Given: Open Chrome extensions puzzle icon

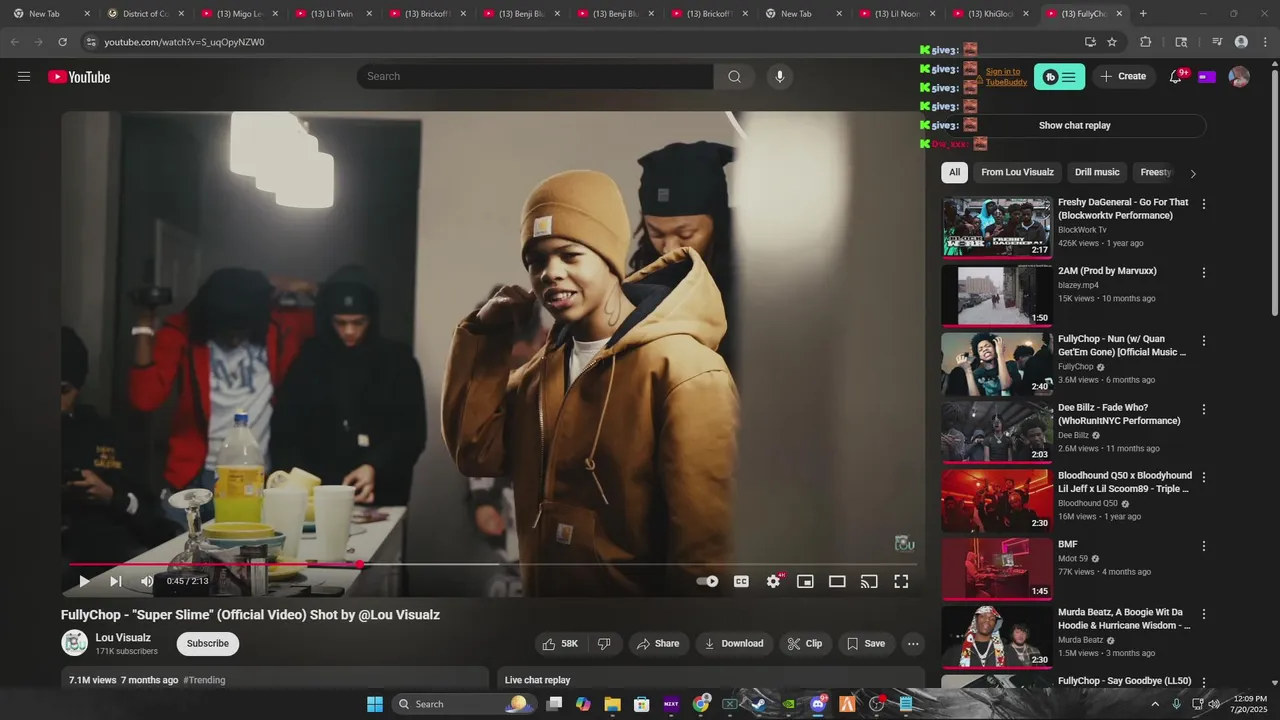Looking at the screenshot, I should point(1146,42).
